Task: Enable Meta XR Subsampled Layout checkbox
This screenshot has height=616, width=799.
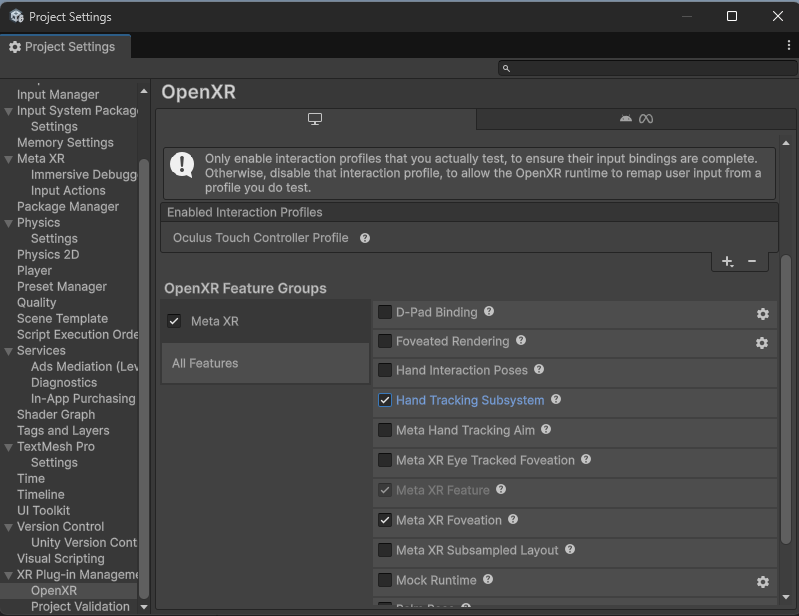Action: click(385, 550)
